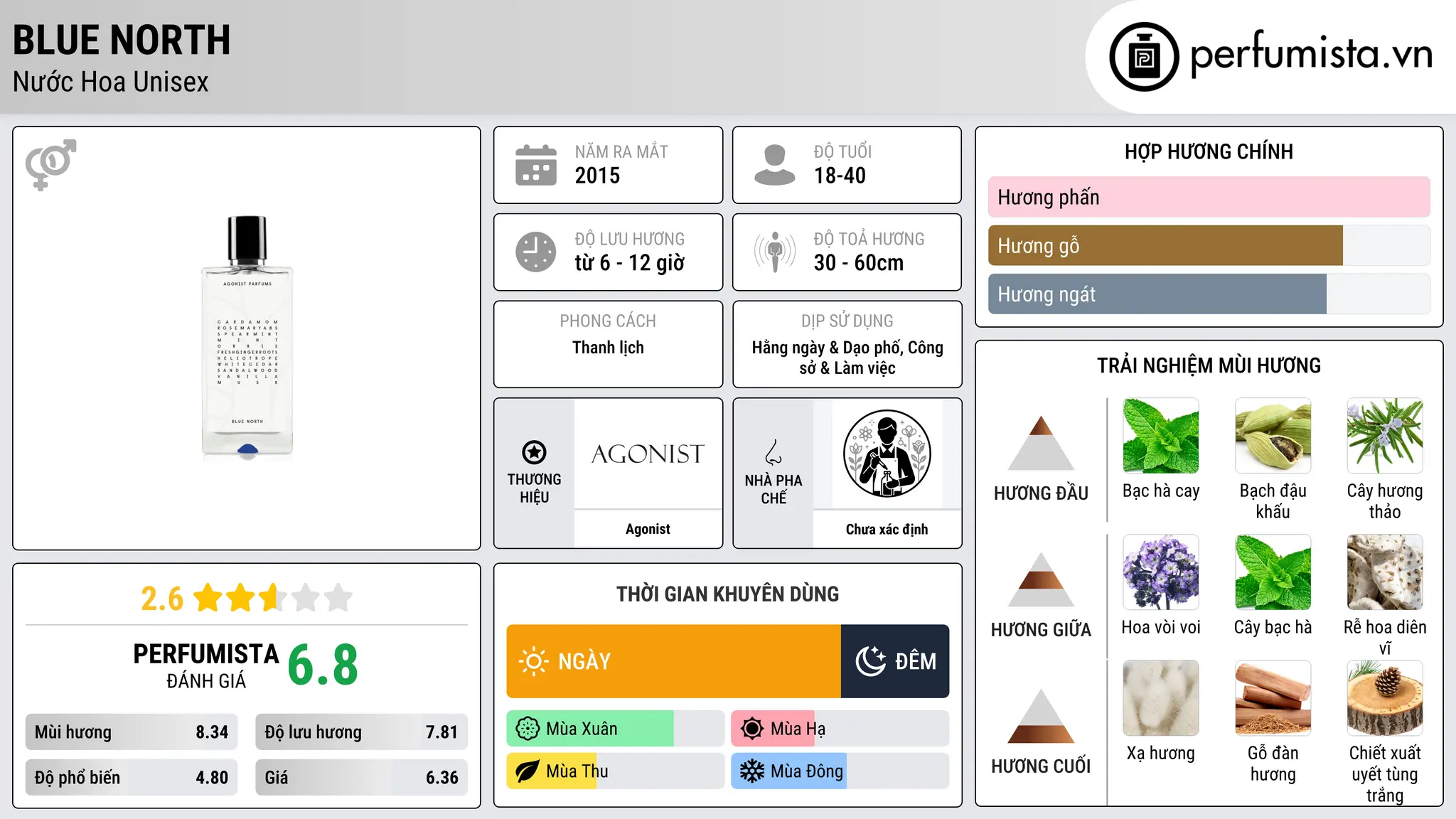Click the Mùi hương 8.34 score row

(x=132, y=732)
